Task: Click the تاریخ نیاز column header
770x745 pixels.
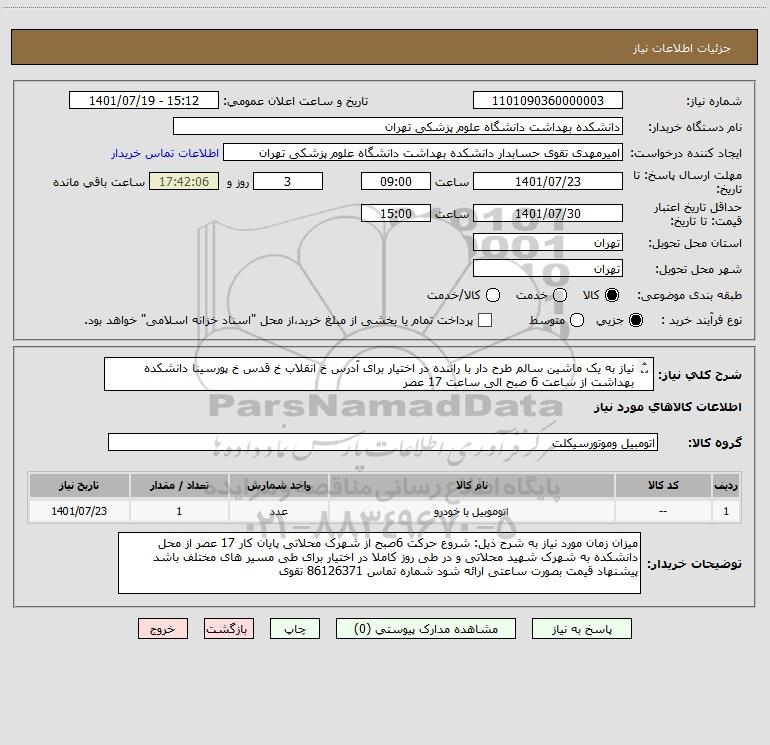Action: click(79, 486)
